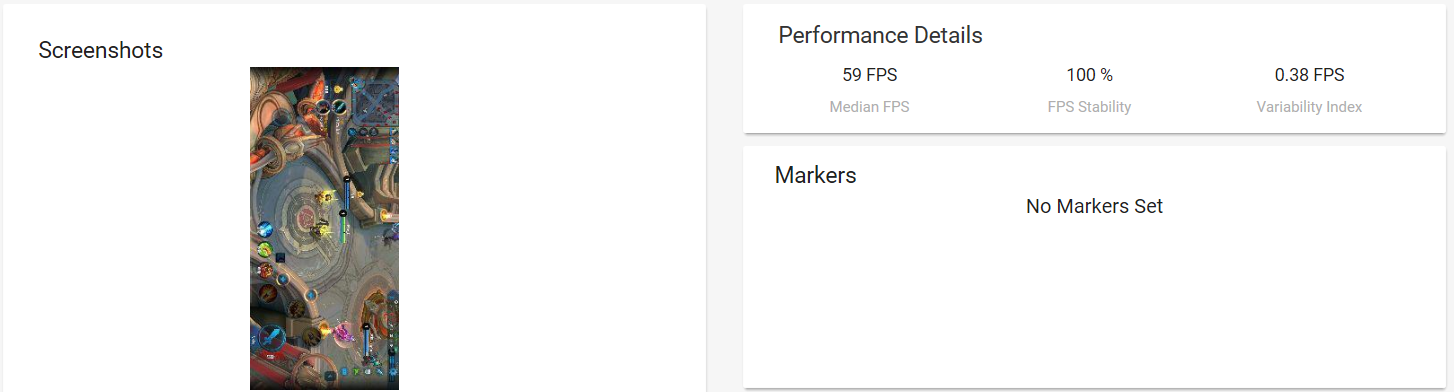Open the game screenshot thumbnail

tap(324, 228)
